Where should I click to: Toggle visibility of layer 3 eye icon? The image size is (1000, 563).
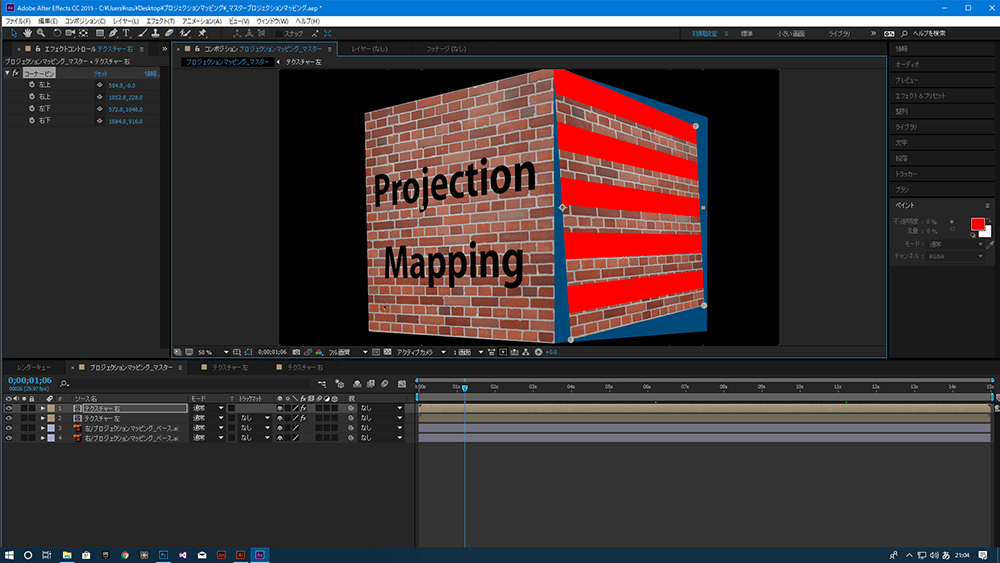coord(9,428)
